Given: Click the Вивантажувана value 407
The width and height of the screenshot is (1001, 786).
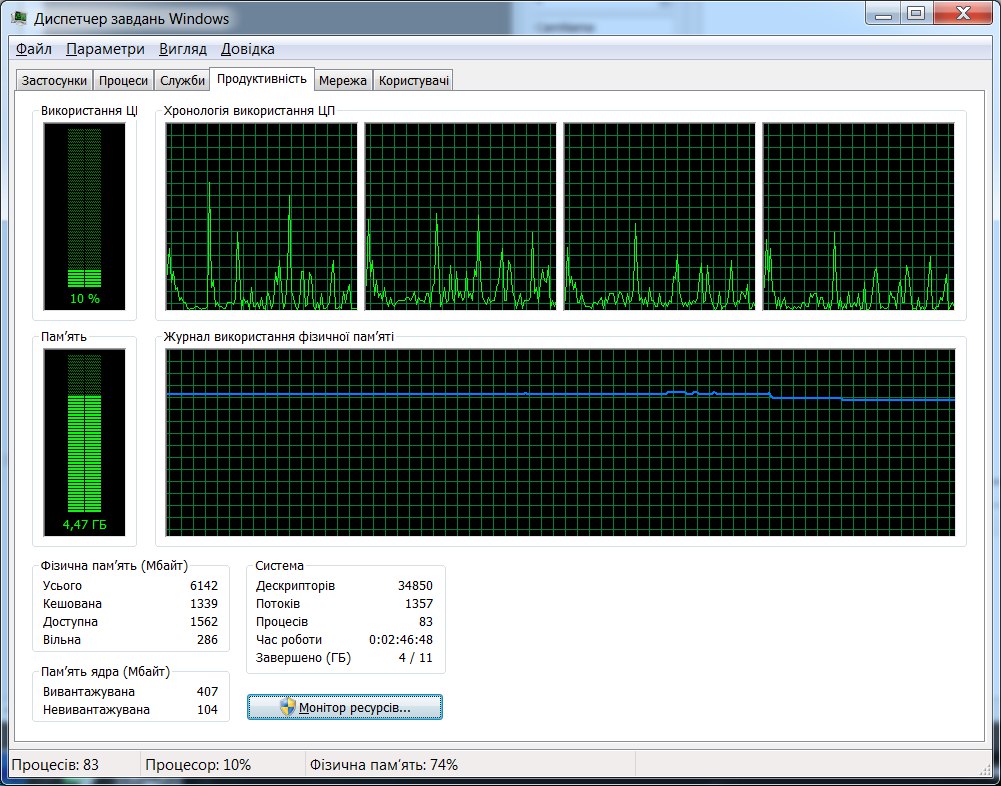Looking at the screenshot, I should coord(207,692).
